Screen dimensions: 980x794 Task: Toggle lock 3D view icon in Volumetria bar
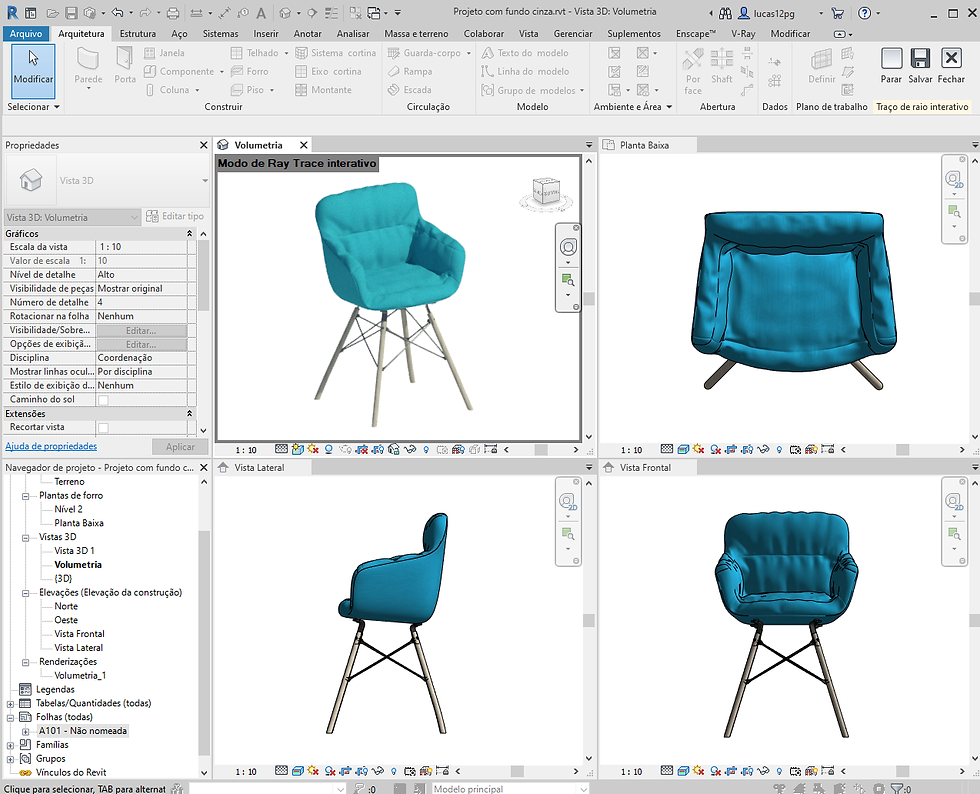(x=394, y=449)
